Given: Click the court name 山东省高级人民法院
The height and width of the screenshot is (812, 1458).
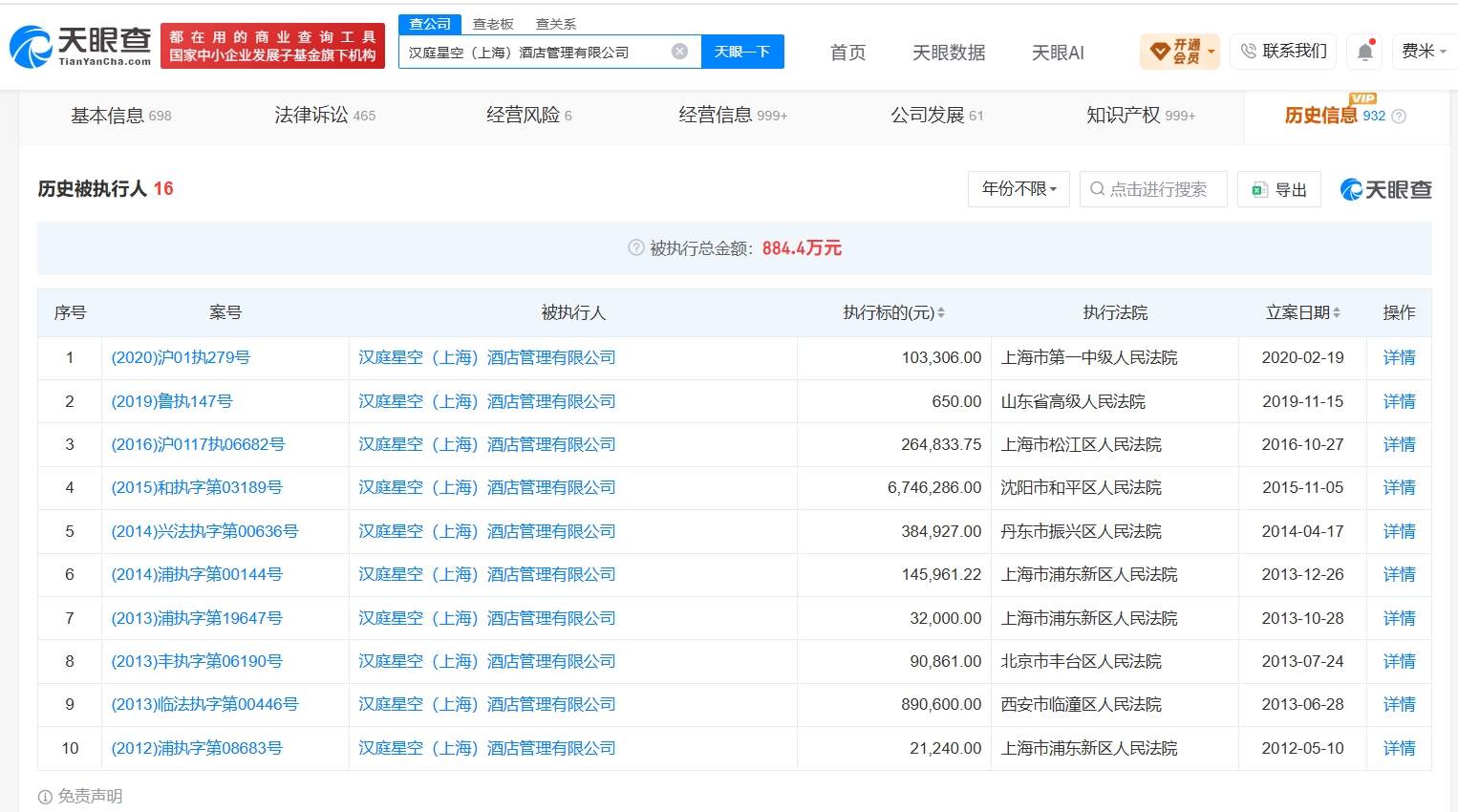Looking at the screenshot, I should [x=1073, y=401].
